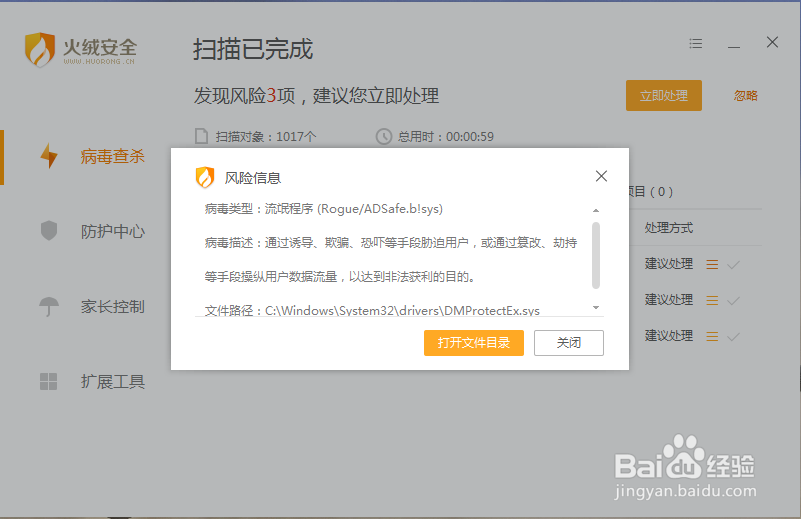Click the 扫描对象：1017个 text
The height and width of the screenshot is (519, 801).
pyautogui.click(x=266, y=137)
